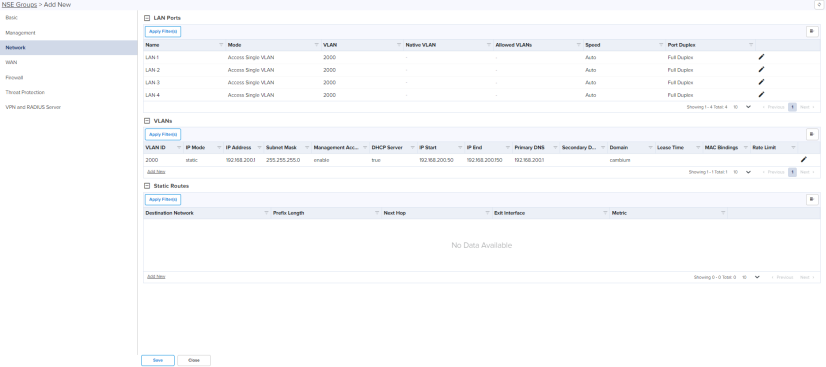Image resolution: width=826 pixels, height=367 pixels.
Task: Edit the LAN 1 port row
Action: tap(761, 57)
